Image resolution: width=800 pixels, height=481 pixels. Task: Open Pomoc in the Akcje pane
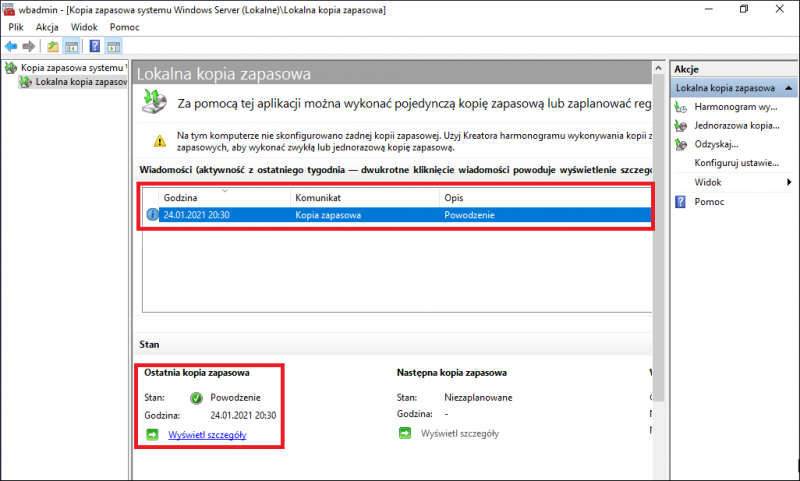click(709, 202)
